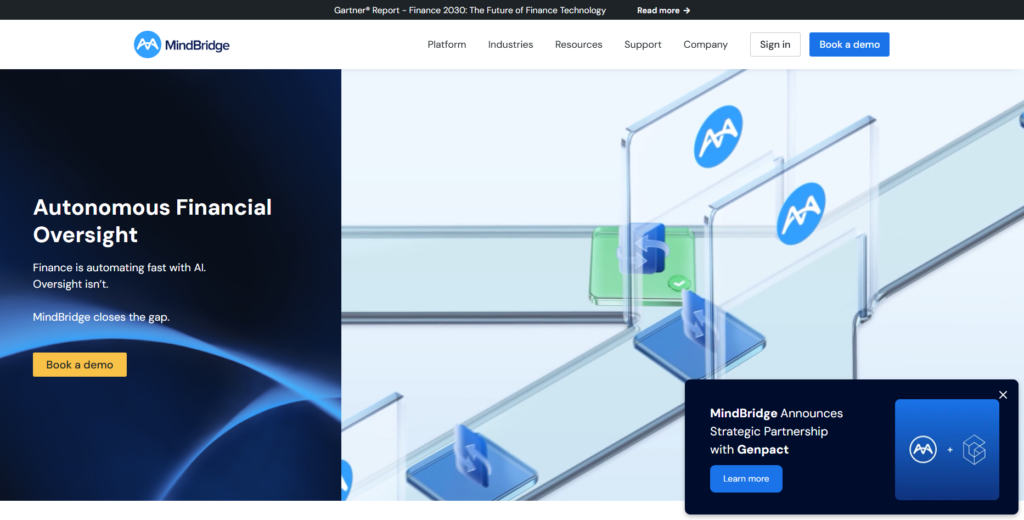Click the MindBridge logo in the header
Viewport: 1024px width, 520px height.
click(x=182, y=44)
